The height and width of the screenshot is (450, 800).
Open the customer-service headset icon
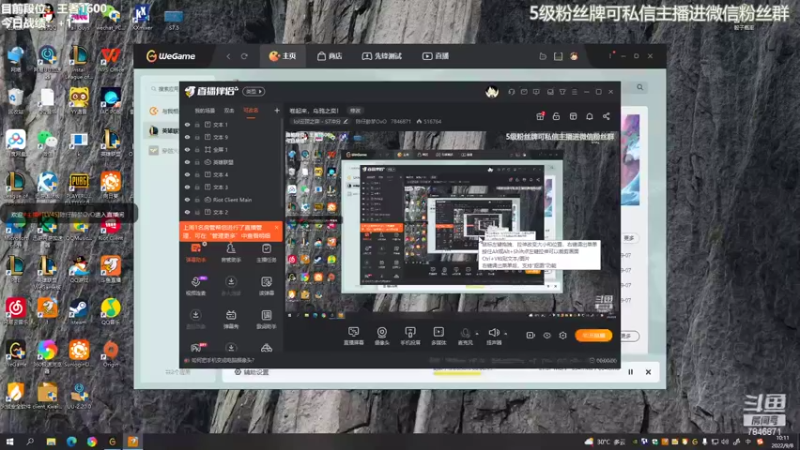coord(511,92)
